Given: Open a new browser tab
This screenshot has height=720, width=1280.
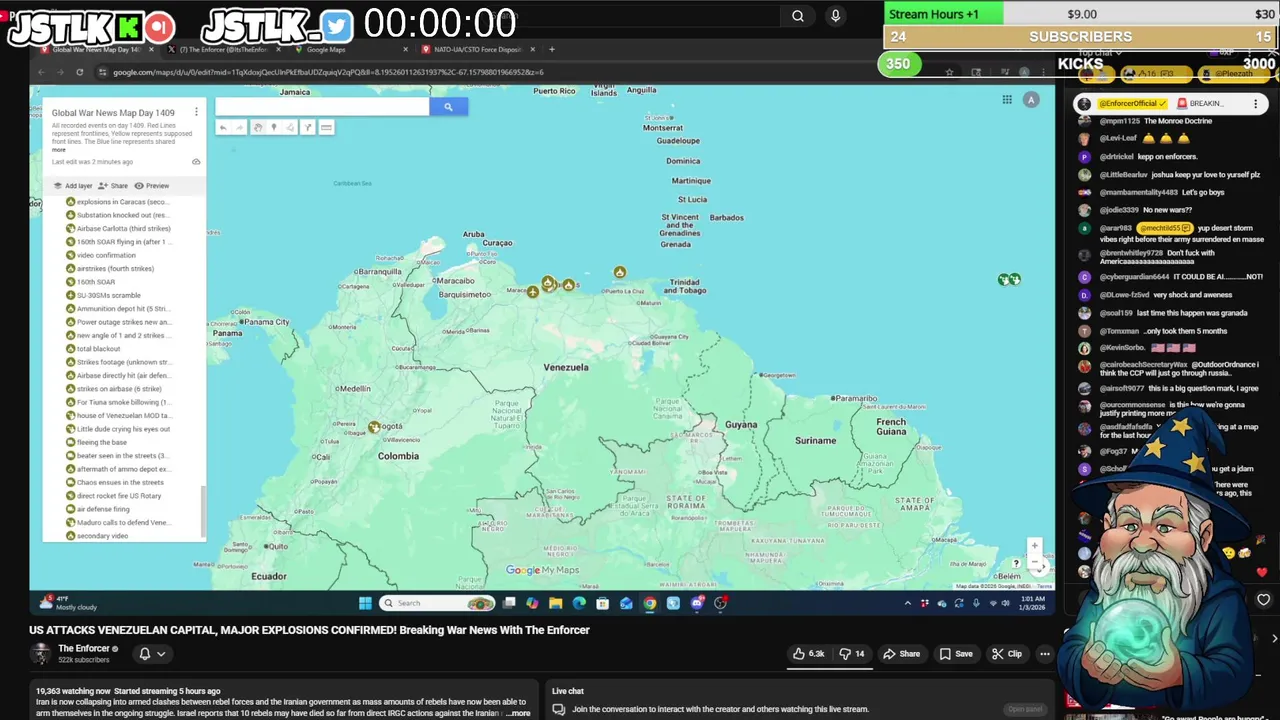Looking at the screenshot, I should pyautogui.click(x=552, y=49).
